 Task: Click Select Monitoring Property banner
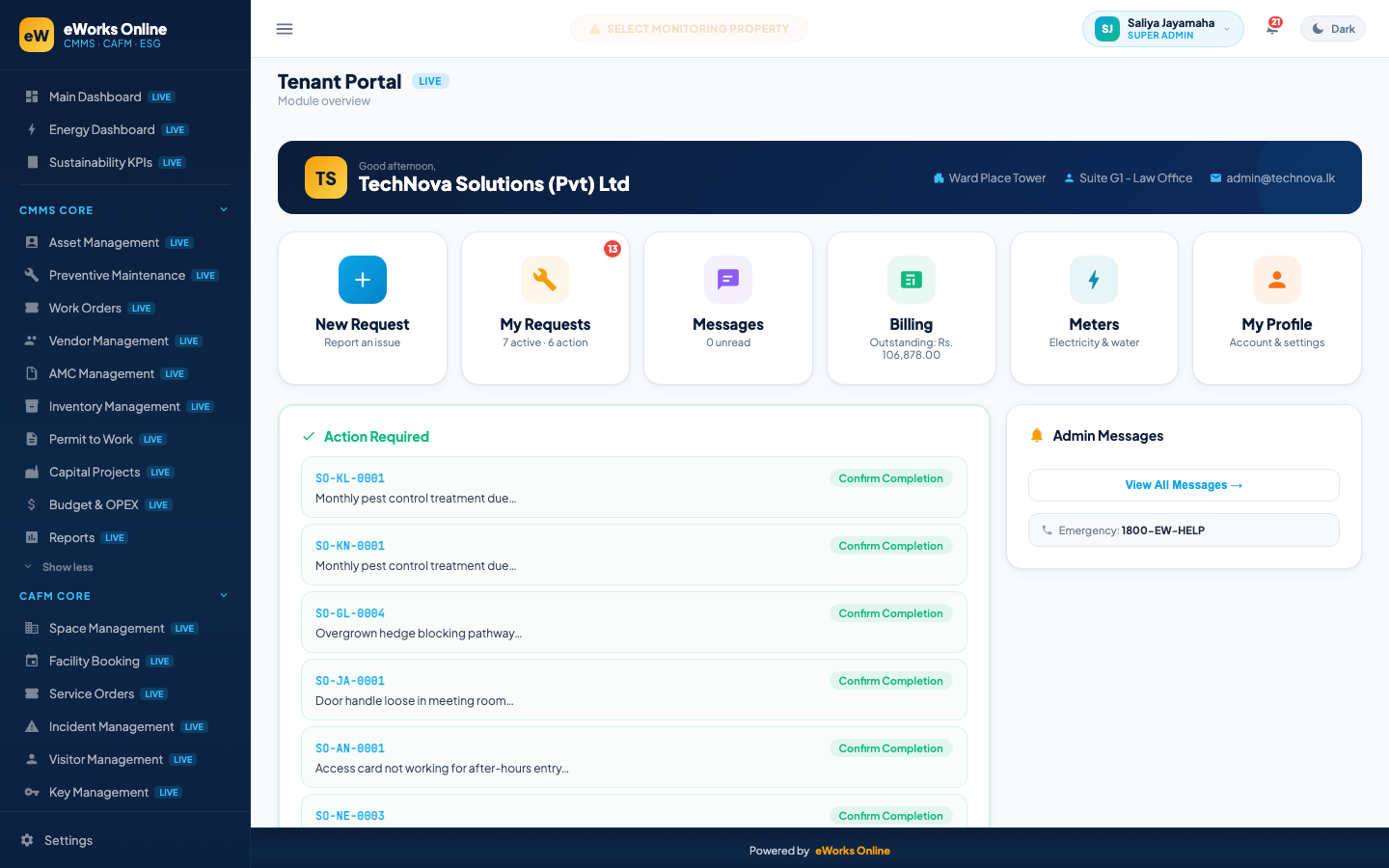[689, 29]
